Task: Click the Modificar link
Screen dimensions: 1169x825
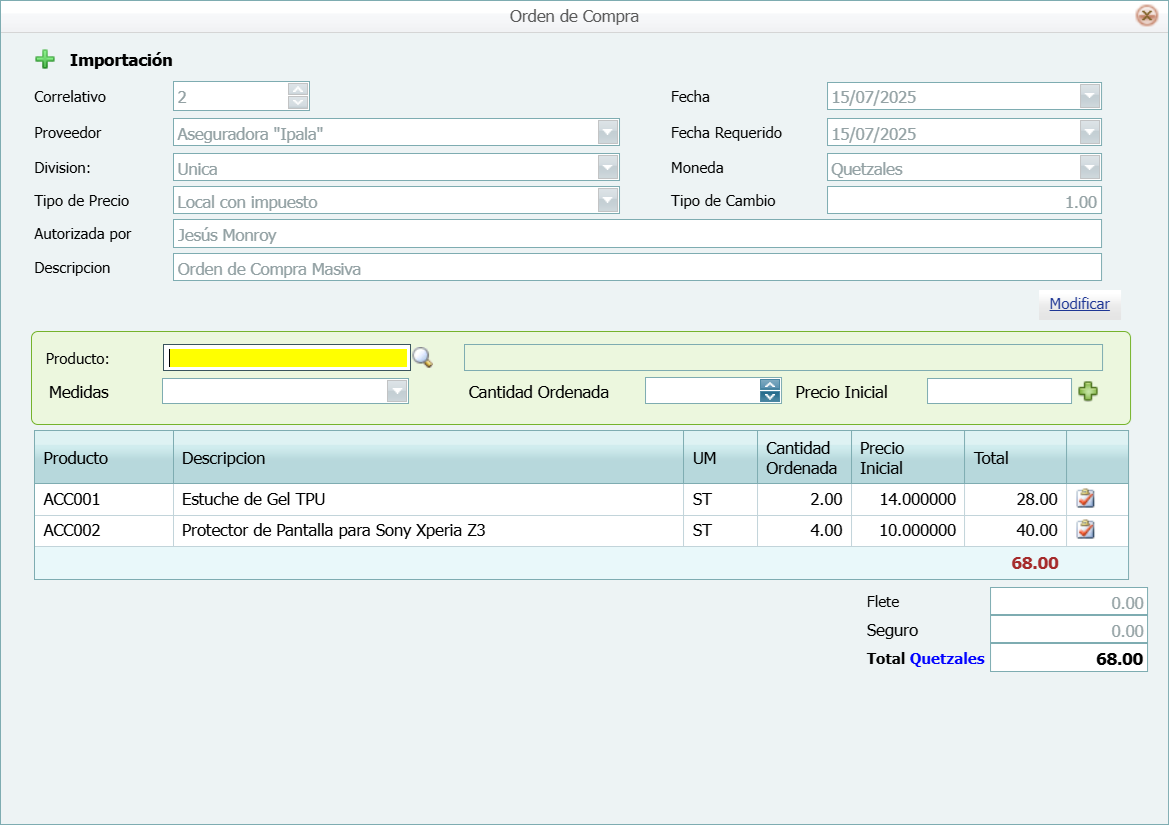Action: pos(1079,304)
